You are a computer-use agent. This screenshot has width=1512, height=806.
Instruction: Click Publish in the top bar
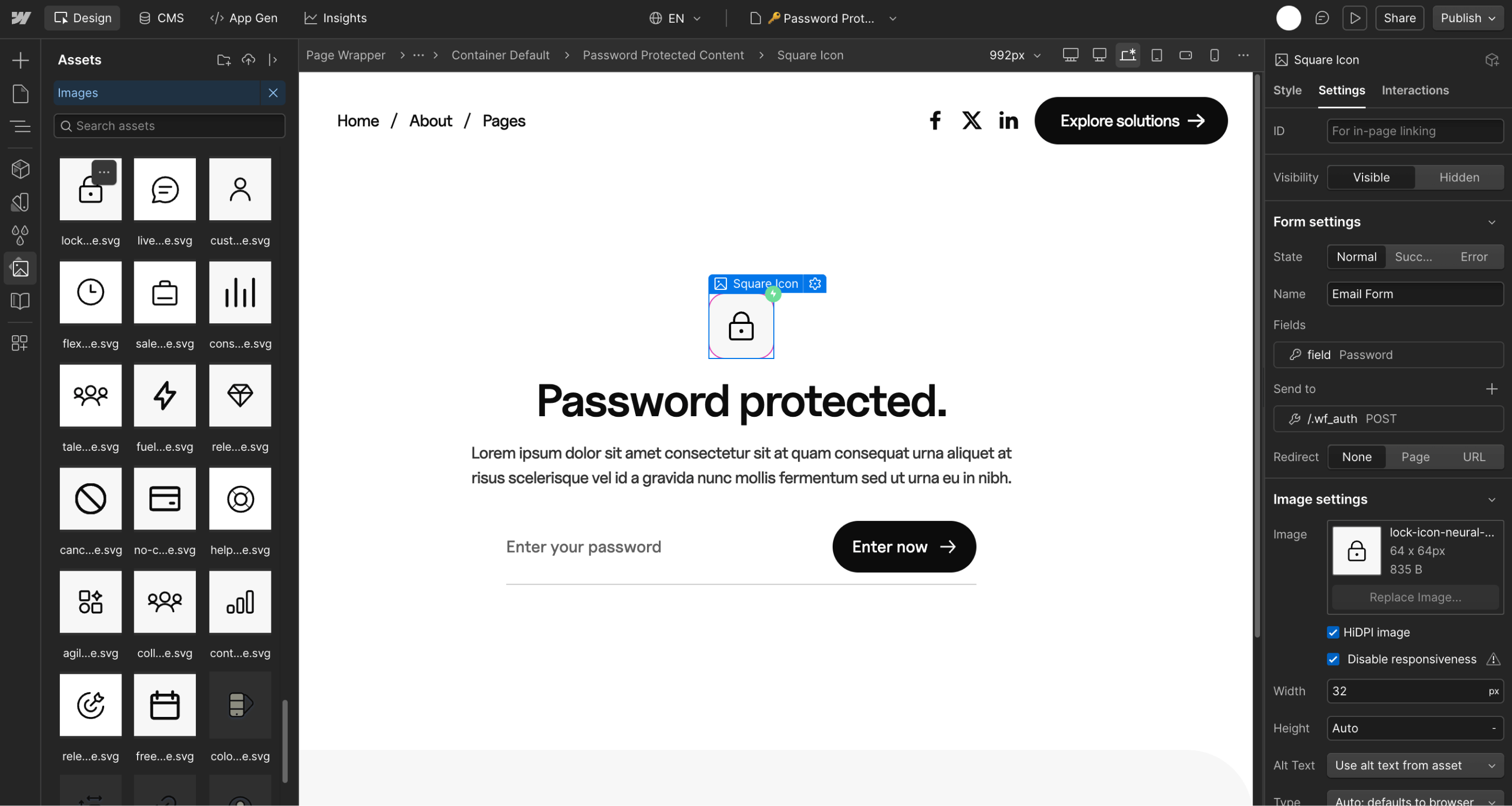click(1464, 18)
